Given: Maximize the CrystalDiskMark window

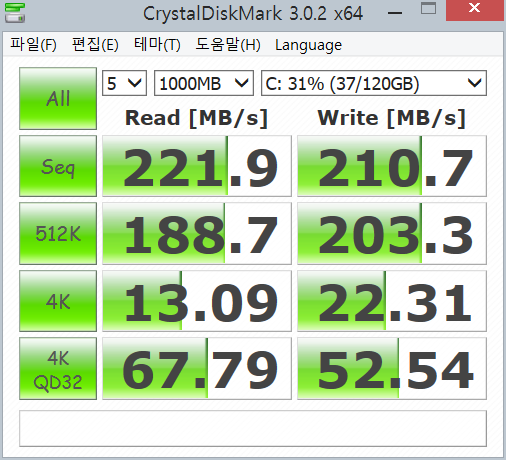Looking at the screenshot, I should (428, 9).
